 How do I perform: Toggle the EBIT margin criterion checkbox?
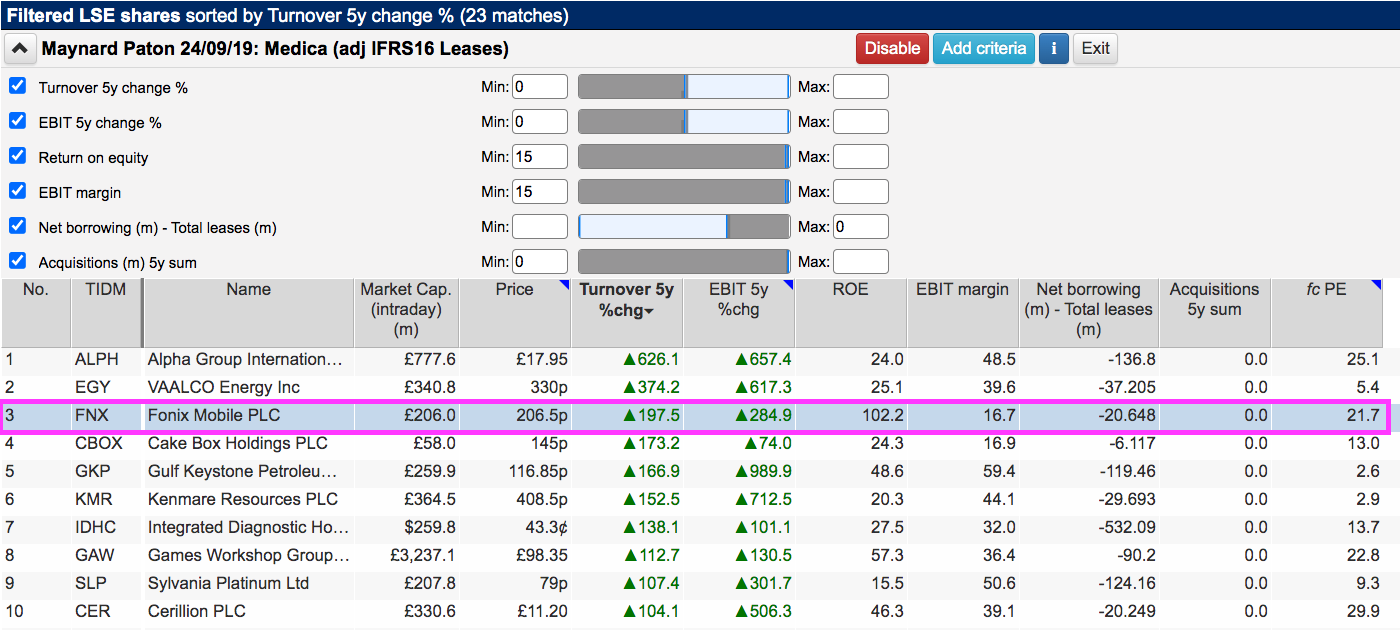[x=17, y=191]
